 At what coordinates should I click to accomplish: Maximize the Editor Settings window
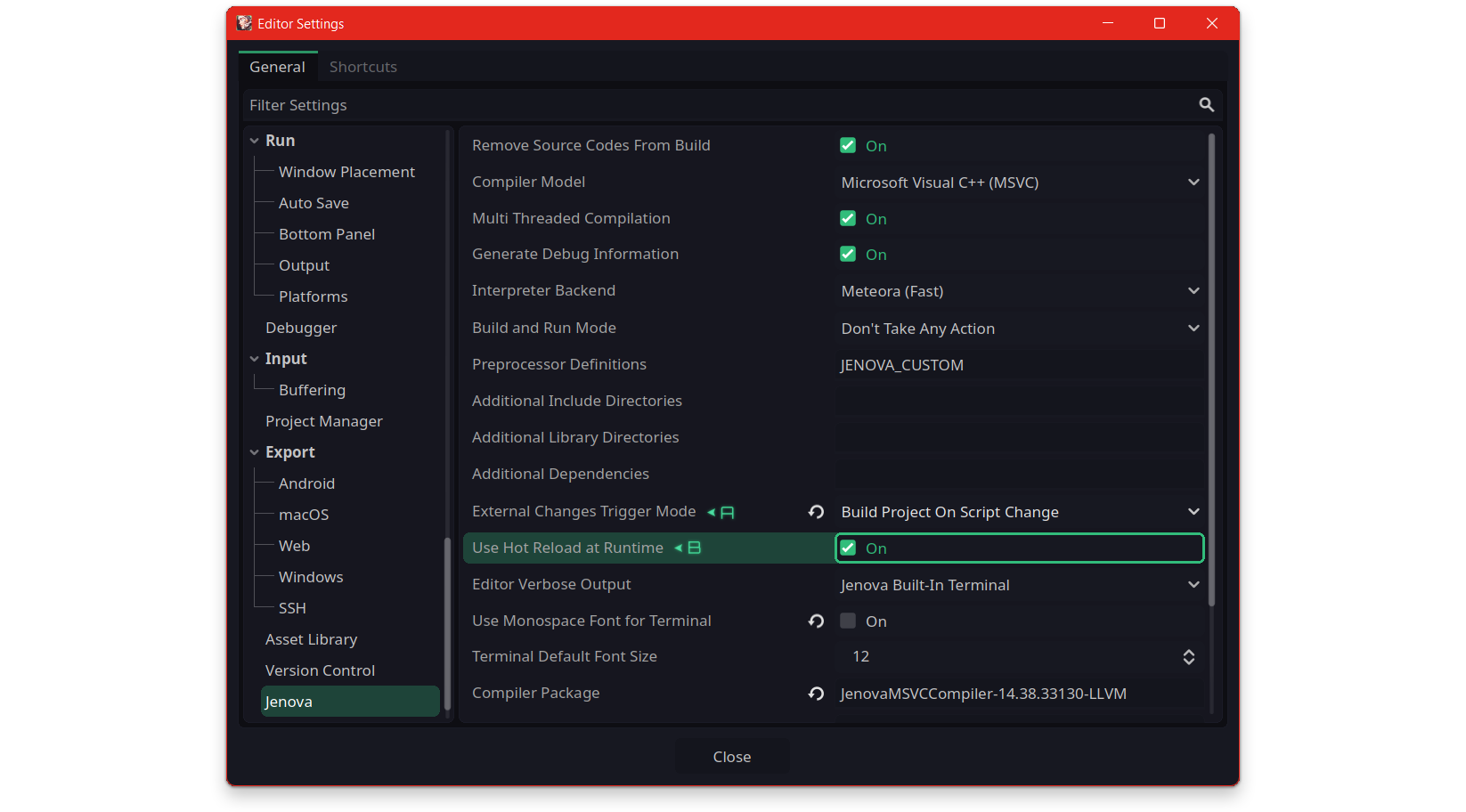pos(1160,23)
